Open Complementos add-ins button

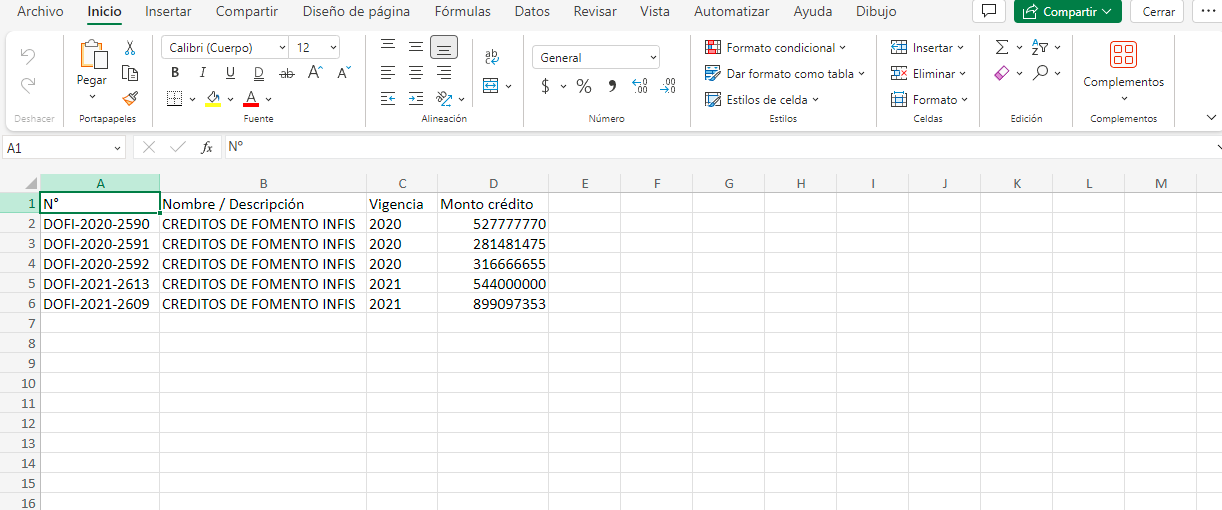[x=1124, y=71]
